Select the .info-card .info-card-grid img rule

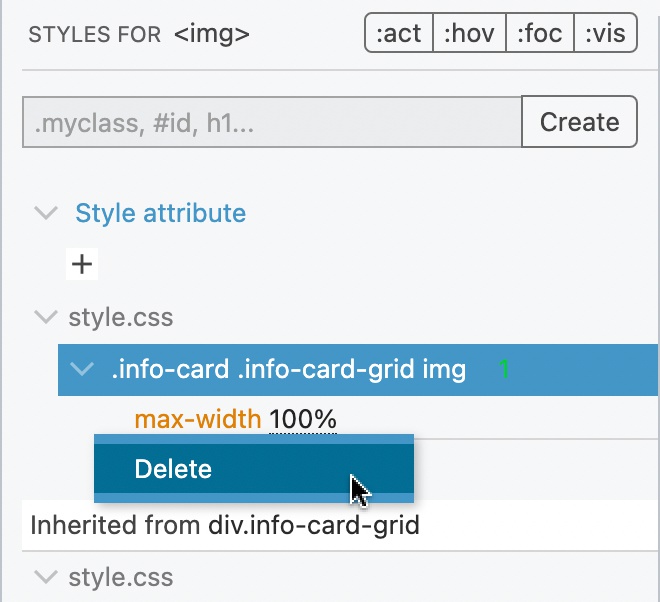click(x=358, y=370)
